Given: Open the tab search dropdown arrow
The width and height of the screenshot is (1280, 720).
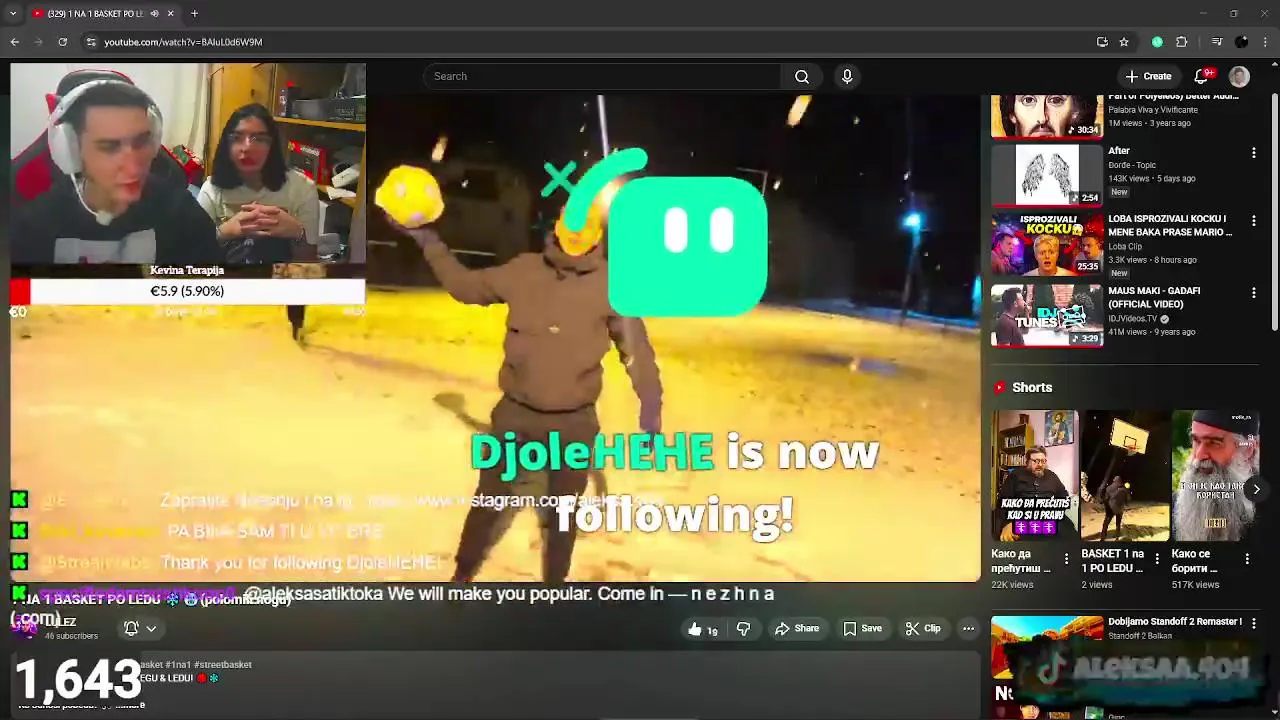Looking at the screenshot, I should (12, 14).
